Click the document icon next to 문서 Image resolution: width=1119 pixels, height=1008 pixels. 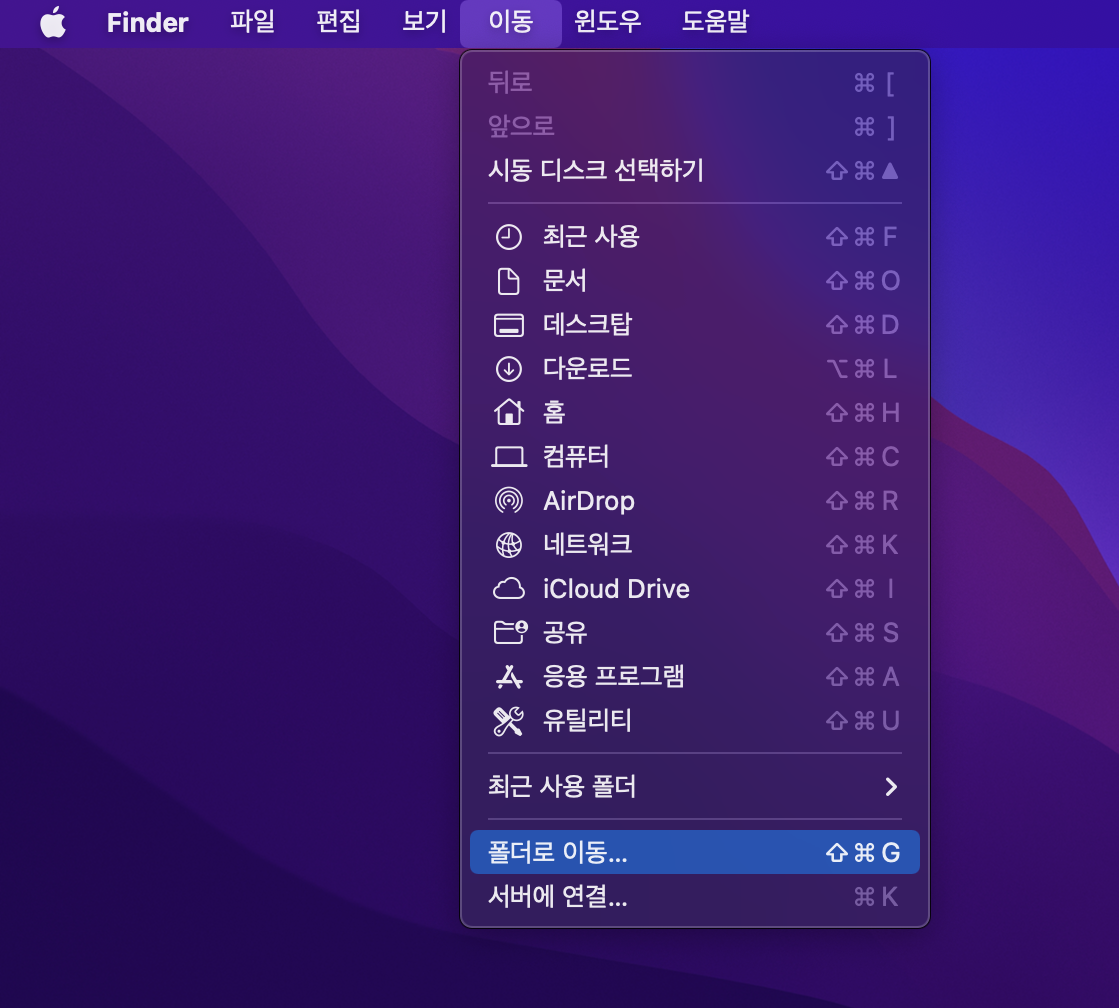point(509,281)
